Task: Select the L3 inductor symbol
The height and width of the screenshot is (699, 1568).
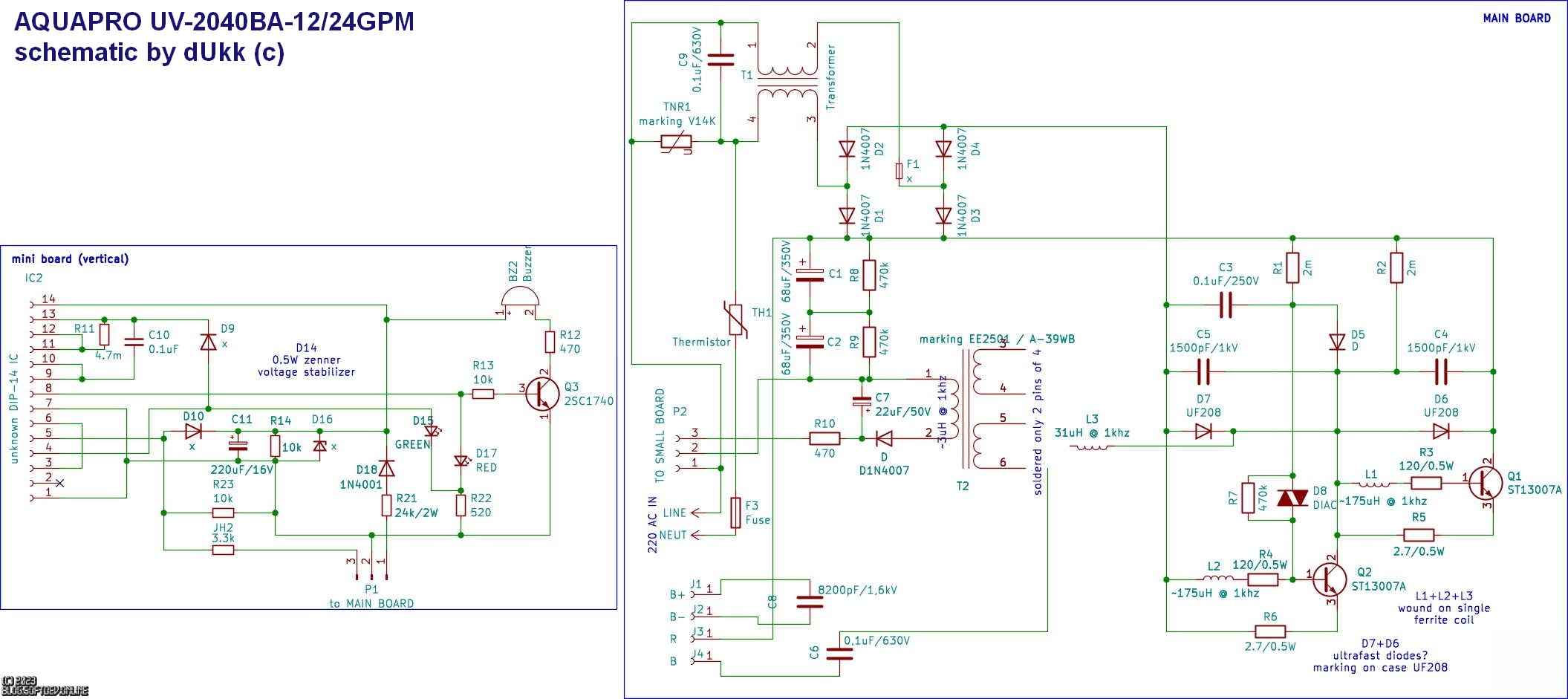Action: click(1092, 446)
